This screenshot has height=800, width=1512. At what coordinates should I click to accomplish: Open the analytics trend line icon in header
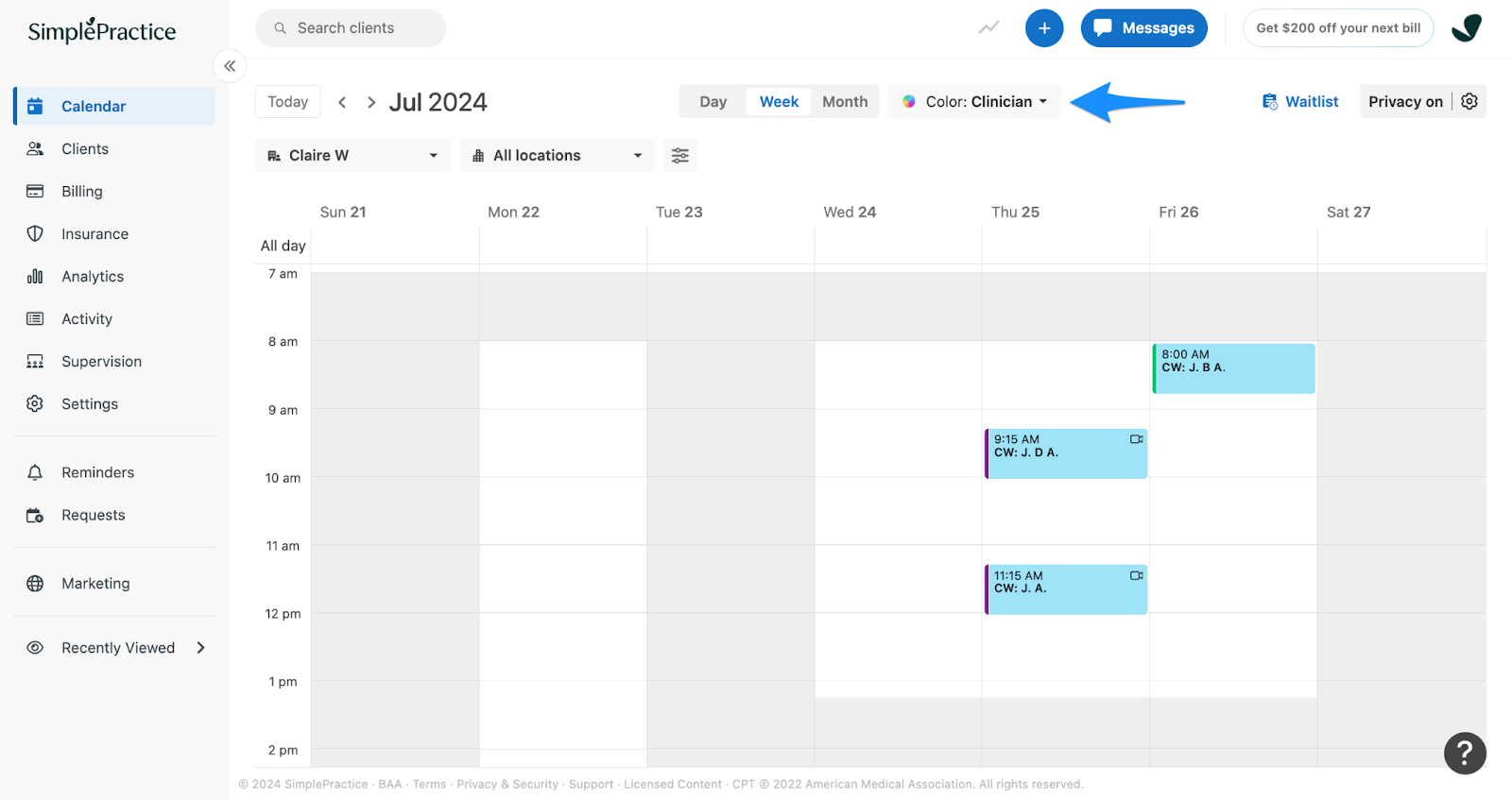click(988, 27)
